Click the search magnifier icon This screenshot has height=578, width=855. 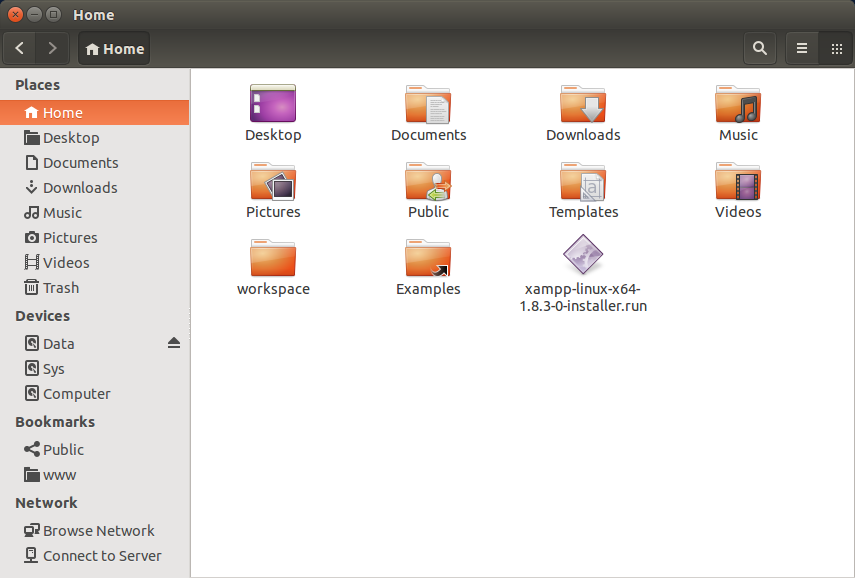tap(760, 48)
